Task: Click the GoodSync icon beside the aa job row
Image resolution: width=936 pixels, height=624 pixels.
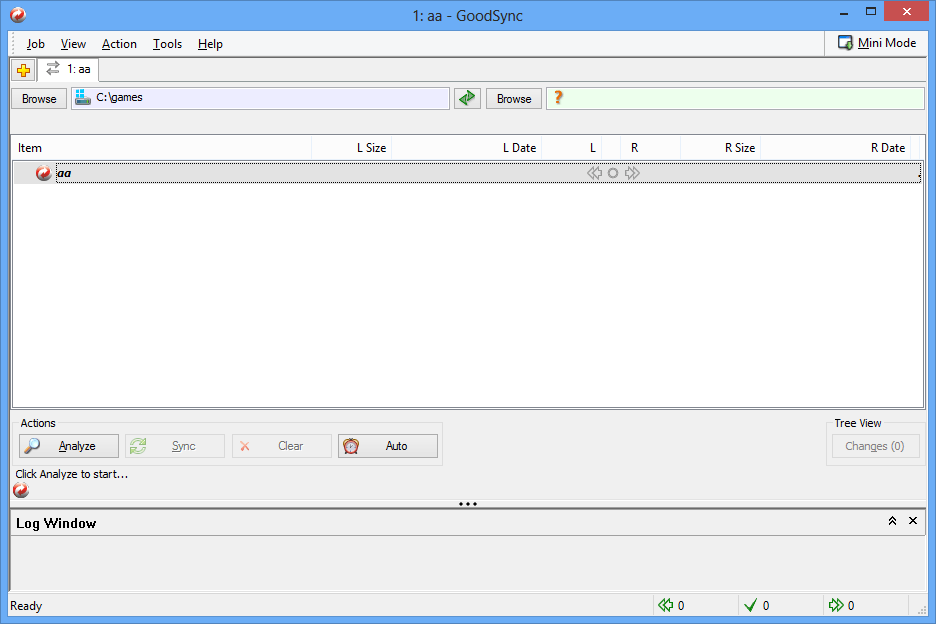Action: coord(43,173)
